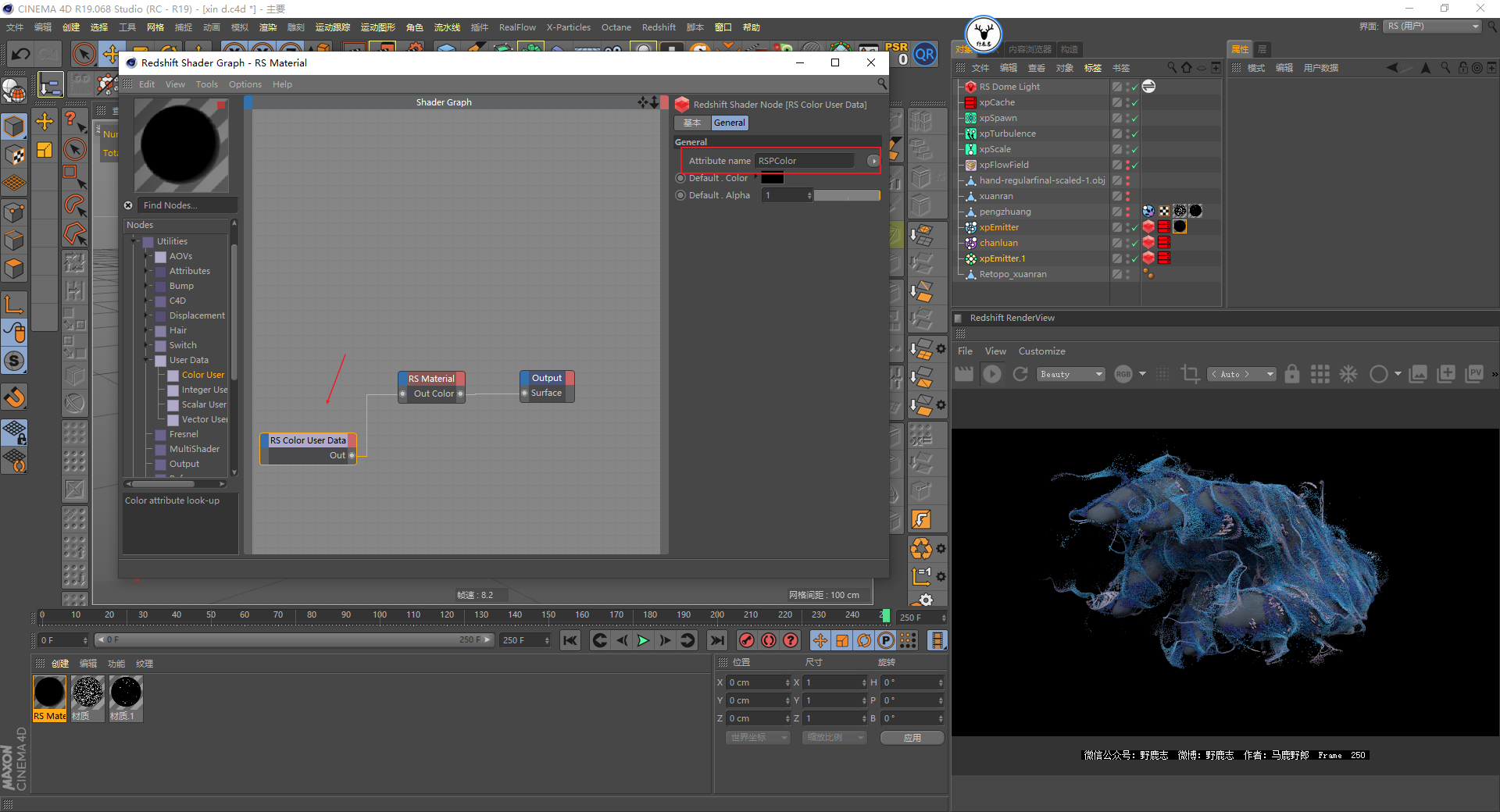Toggle enable checkmark for xpSpawn
Viewport: 1500px width, 812px height.
(1135, 118)
